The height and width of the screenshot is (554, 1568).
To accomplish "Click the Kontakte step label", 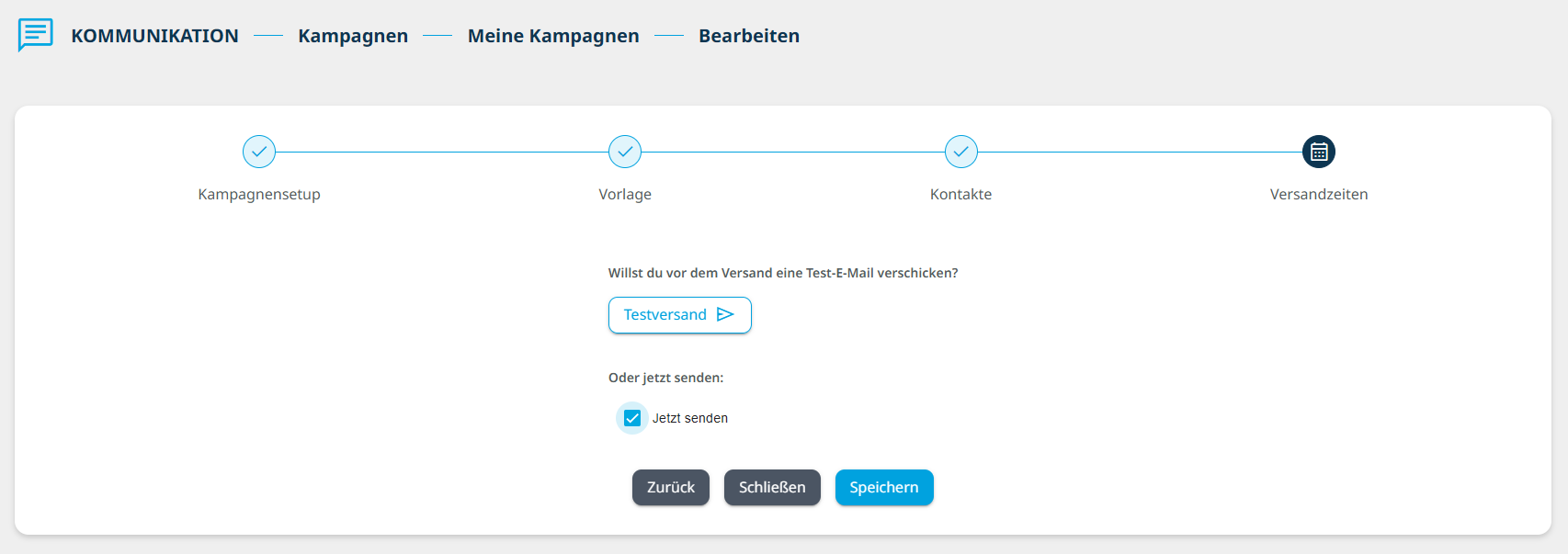I will tap(960, 195).
